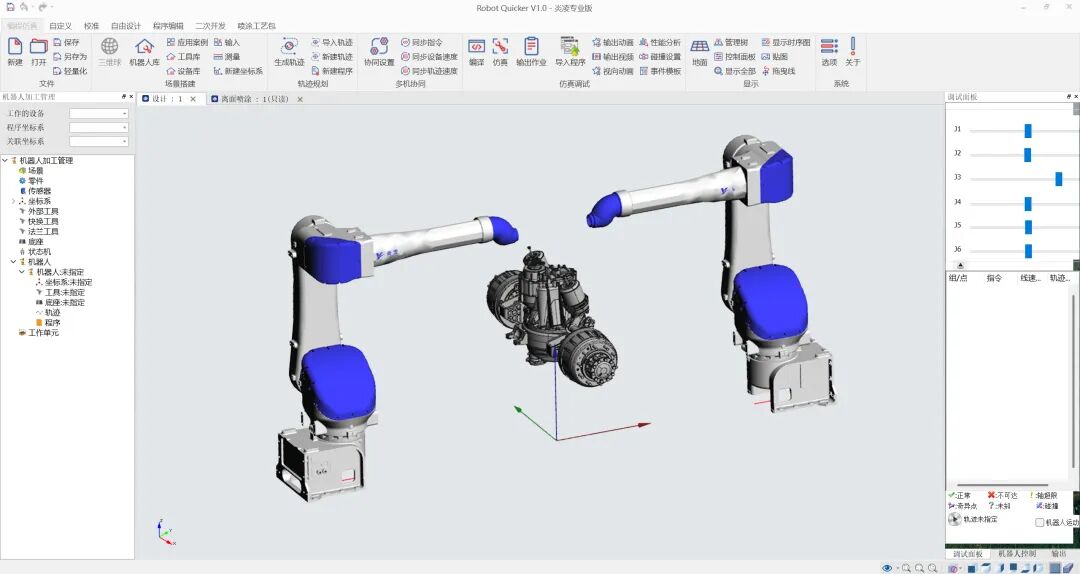This screenshot has width=1080, height=574.
Task: Open the 关联坐标系 dropdown
Action: coord(98,141)
